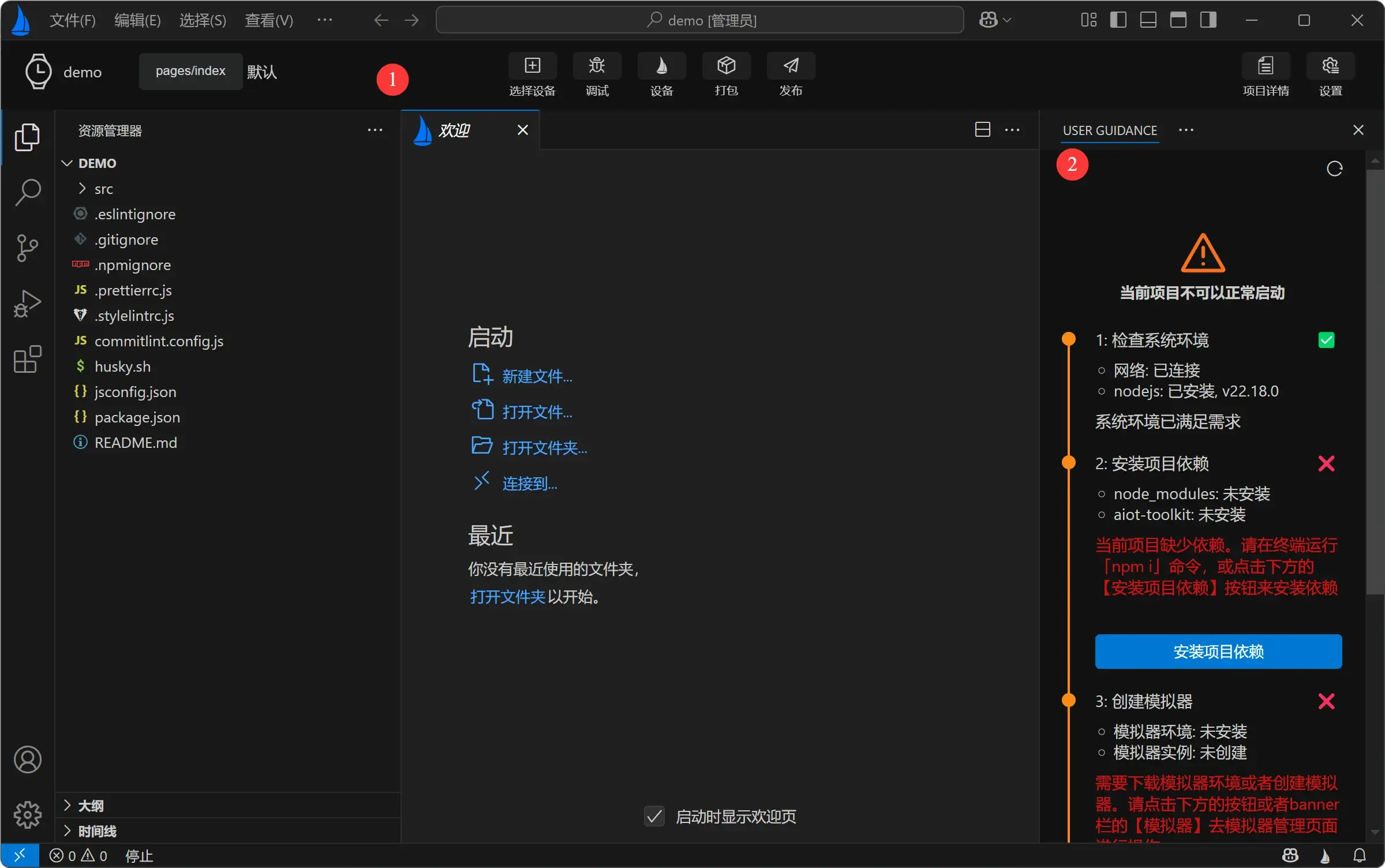1385x868 pixels.
Task: Open the 文件(F) menu
Action: tap(72, 20)
